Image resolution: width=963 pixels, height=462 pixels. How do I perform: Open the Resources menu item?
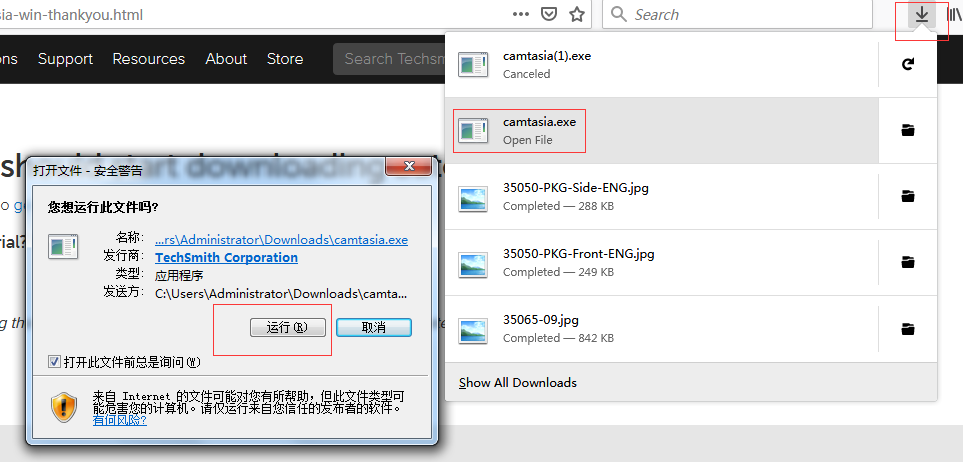pyautogui.click(x=148, y=59)
